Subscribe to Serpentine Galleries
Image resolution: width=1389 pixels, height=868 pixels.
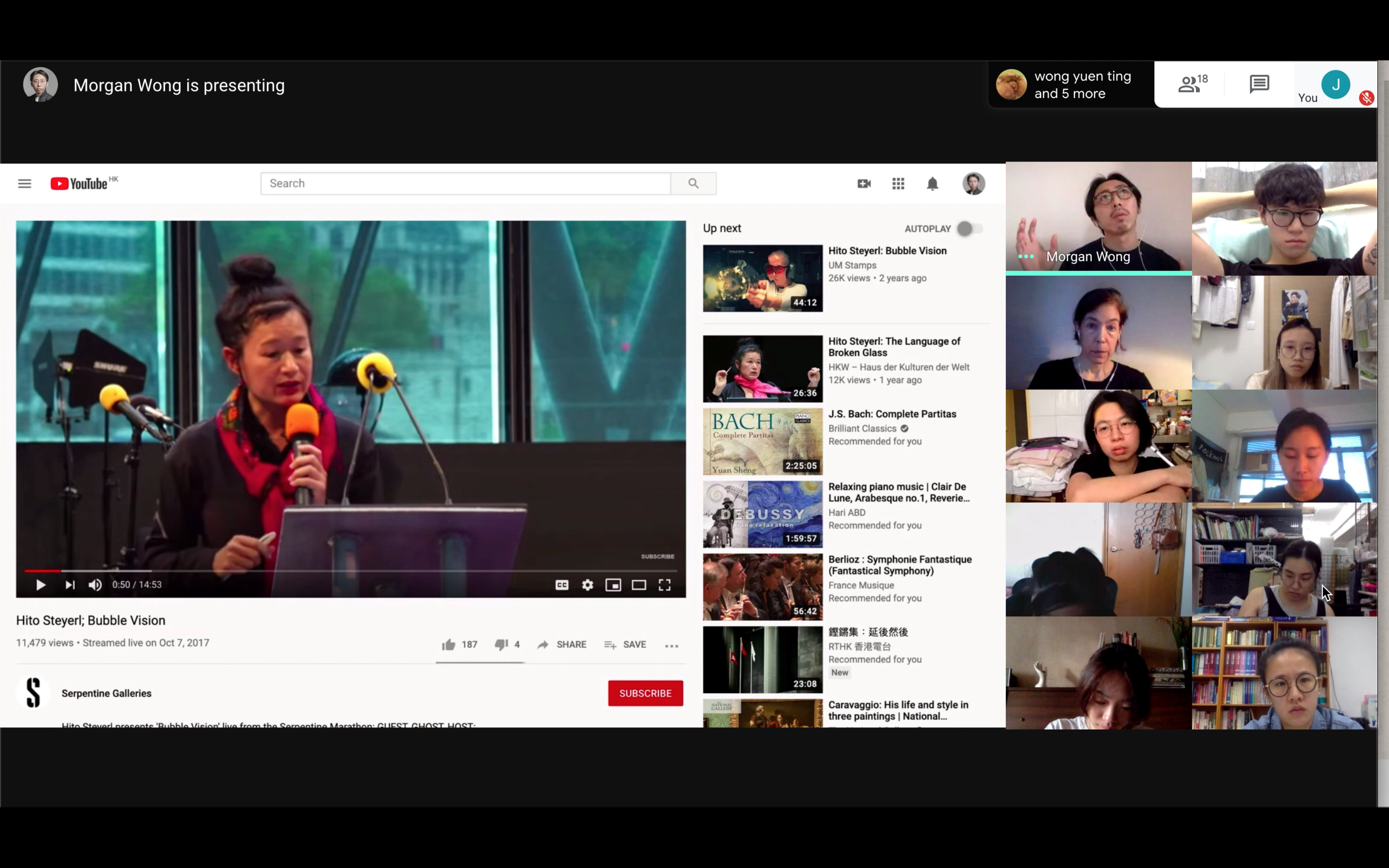646,694
